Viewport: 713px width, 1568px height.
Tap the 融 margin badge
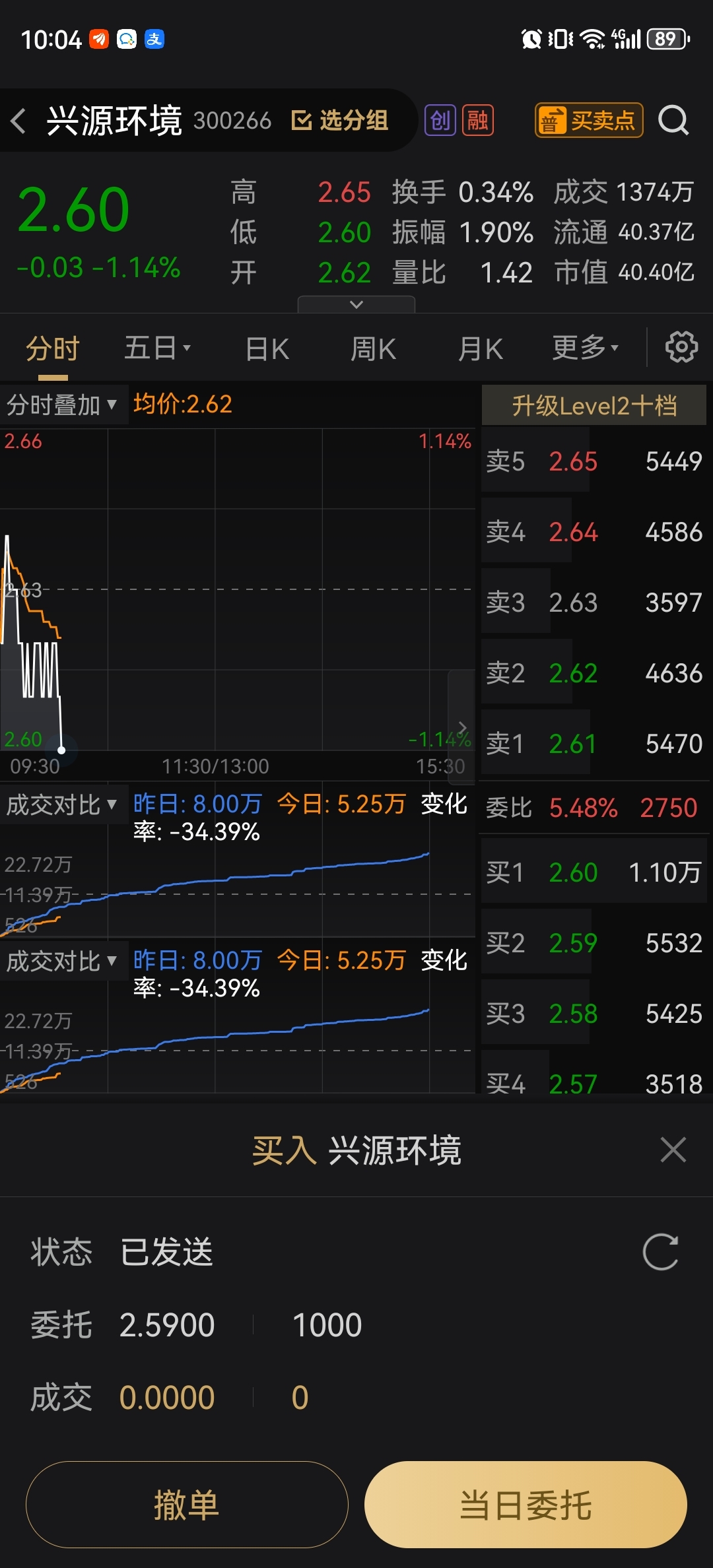click(478, 120)
